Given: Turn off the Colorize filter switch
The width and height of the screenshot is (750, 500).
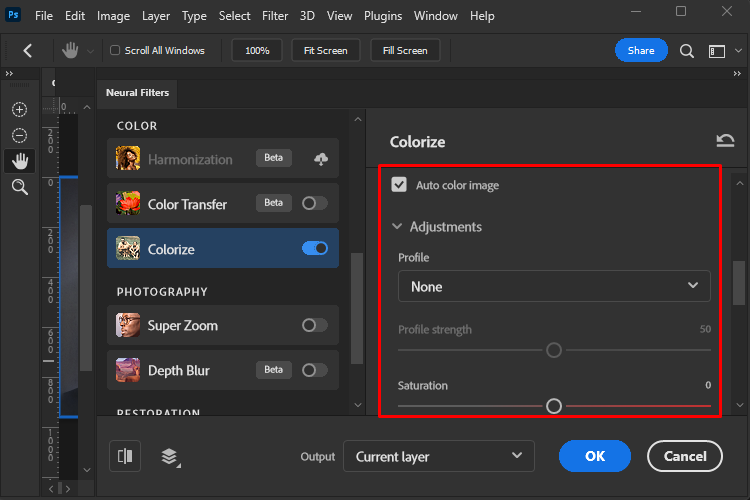Looking at the screenshot, I should (314, 248).
